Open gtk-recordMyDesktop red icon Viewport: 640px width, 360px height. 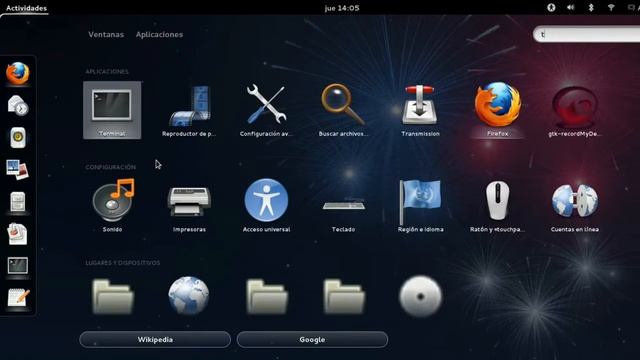pyautogui.click(x=575, y=107)
